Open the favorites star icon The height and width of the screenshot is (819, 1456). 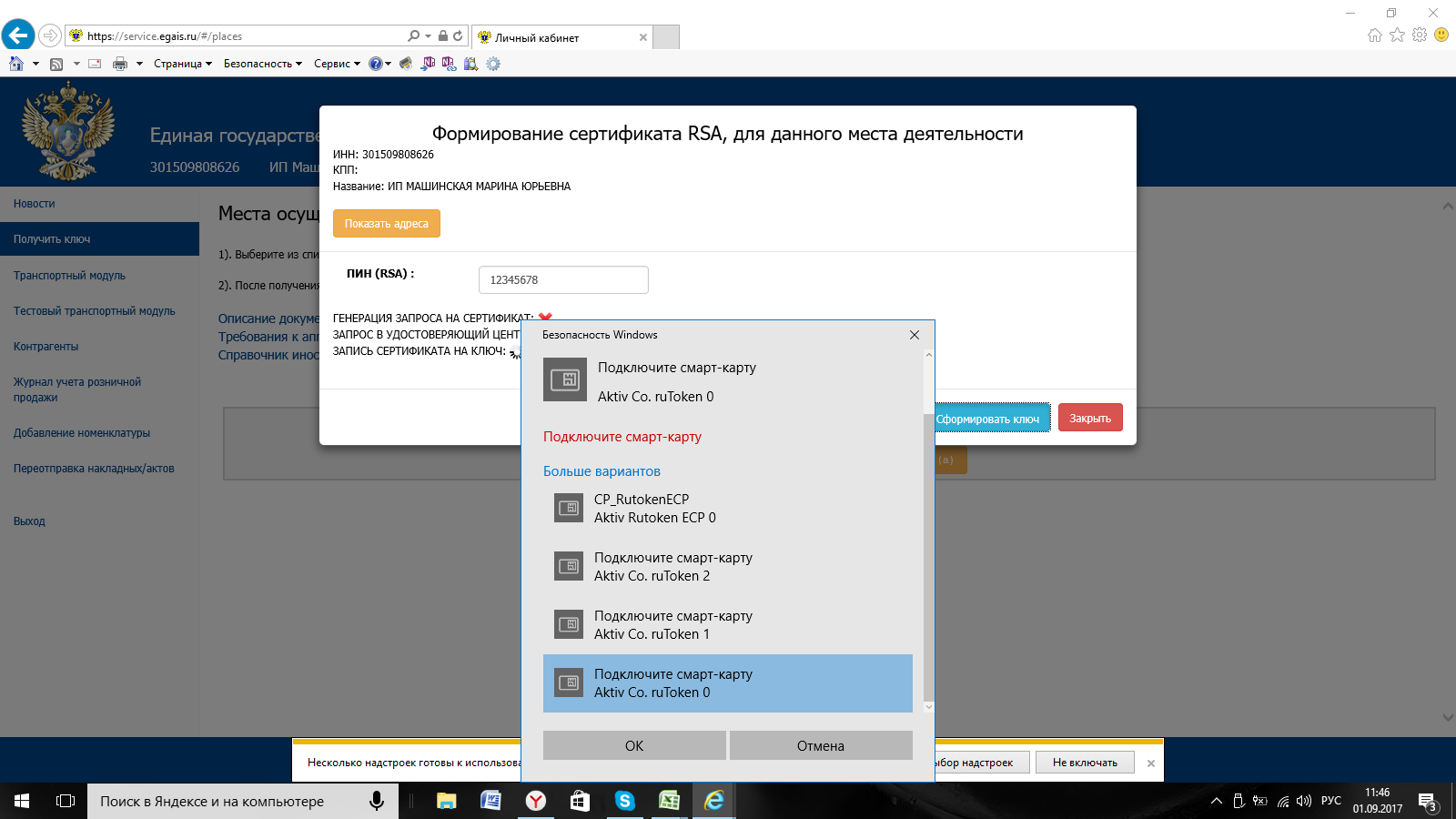point(1397,35)
